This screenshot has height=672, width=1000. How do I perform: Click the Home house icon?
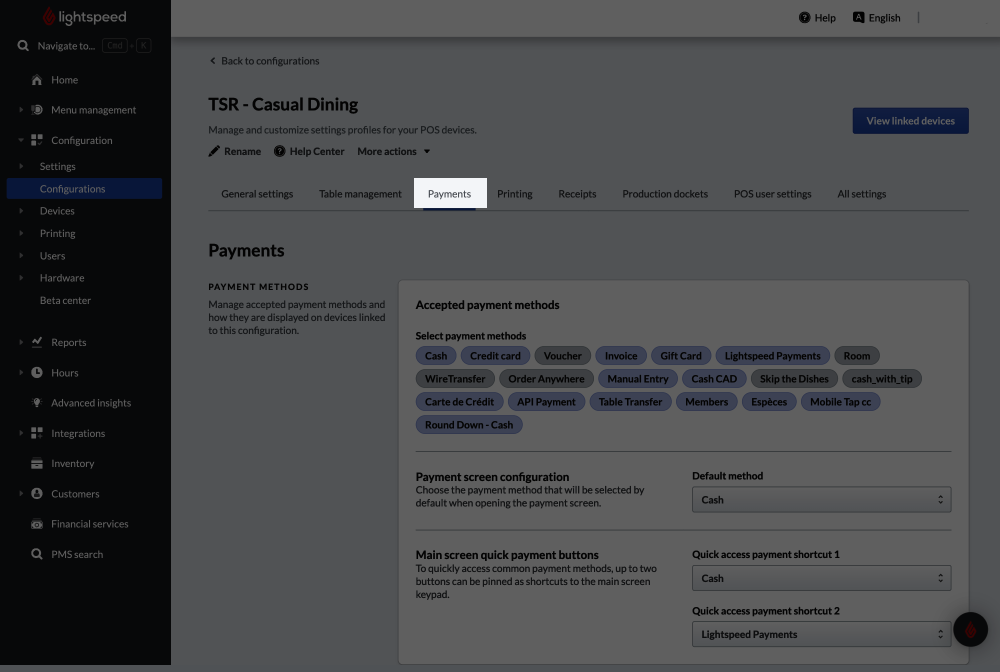[37, 80]
